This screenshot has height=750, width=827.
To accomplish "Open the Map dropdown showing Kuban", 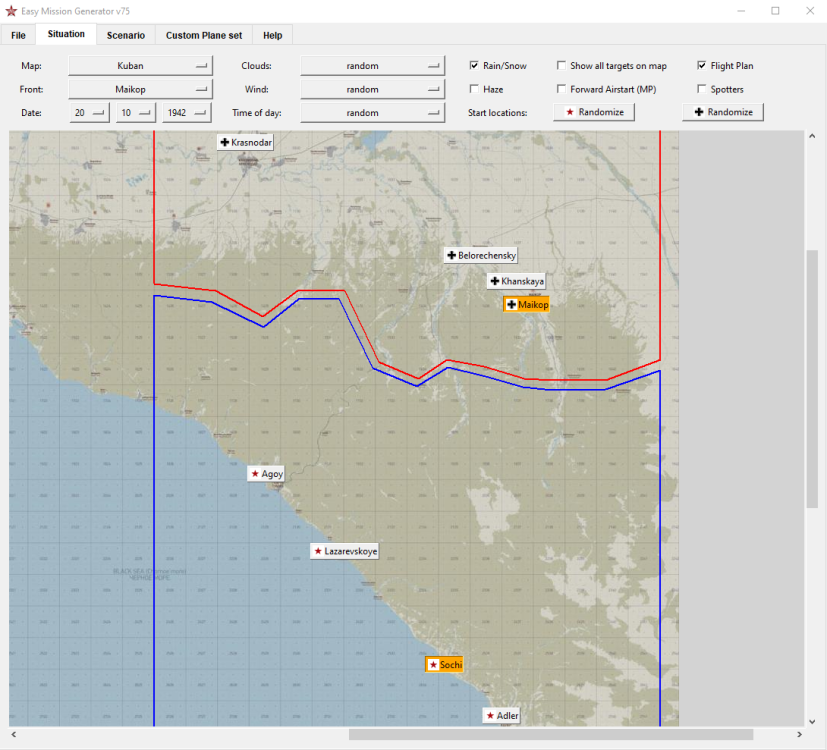I will click(x=140, y=66).
